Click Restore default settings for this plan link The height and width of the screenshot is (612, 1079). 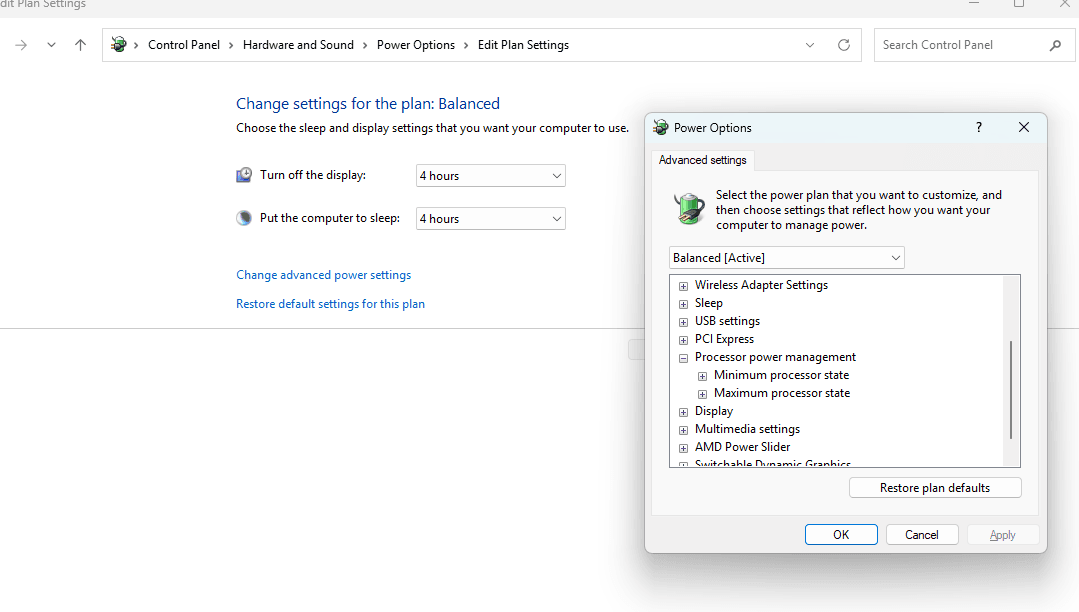[330, 304]
